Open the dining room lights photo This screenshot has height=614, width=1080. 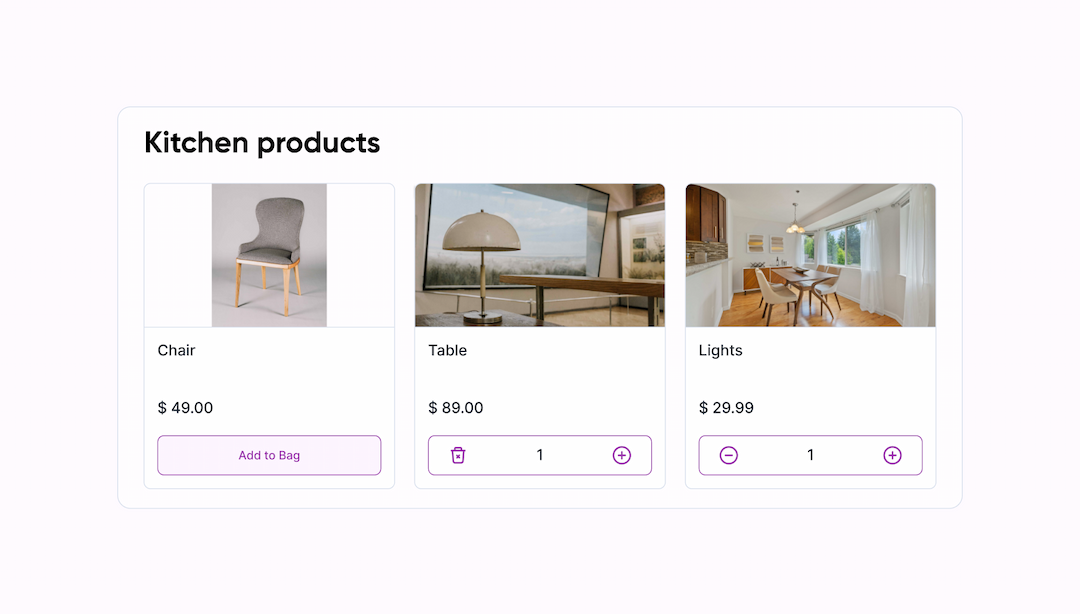[810, 255]
